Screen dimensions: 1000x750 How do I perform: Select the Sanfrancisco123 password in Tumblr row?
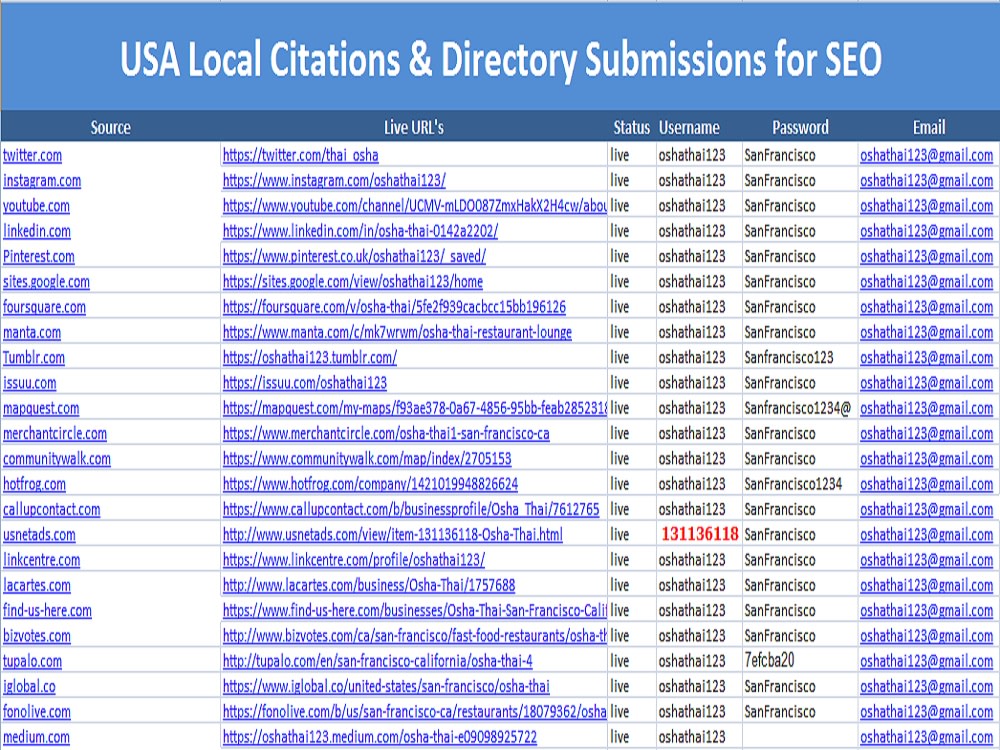(789, 358)
